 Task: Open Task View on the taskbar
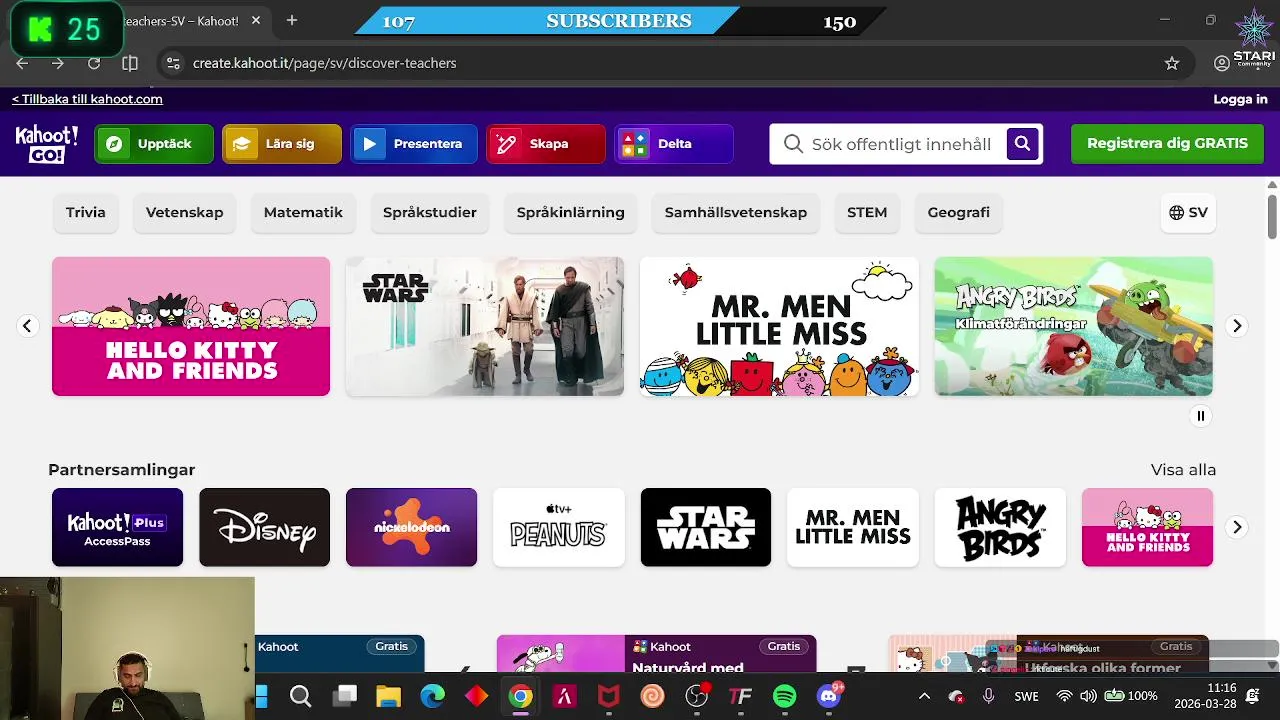click(x=345, y=696)
